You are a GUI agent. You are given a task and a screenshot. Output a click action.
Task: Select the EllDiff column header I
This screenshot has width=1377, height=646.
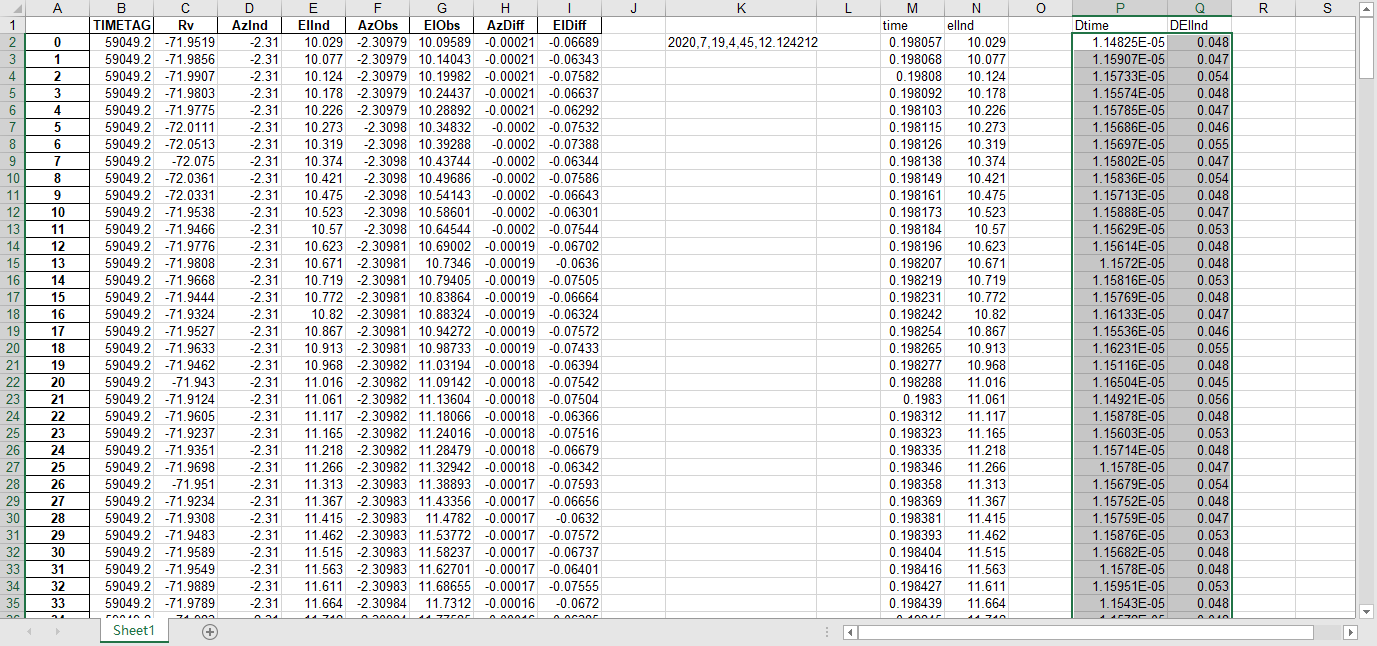point(569,9)
